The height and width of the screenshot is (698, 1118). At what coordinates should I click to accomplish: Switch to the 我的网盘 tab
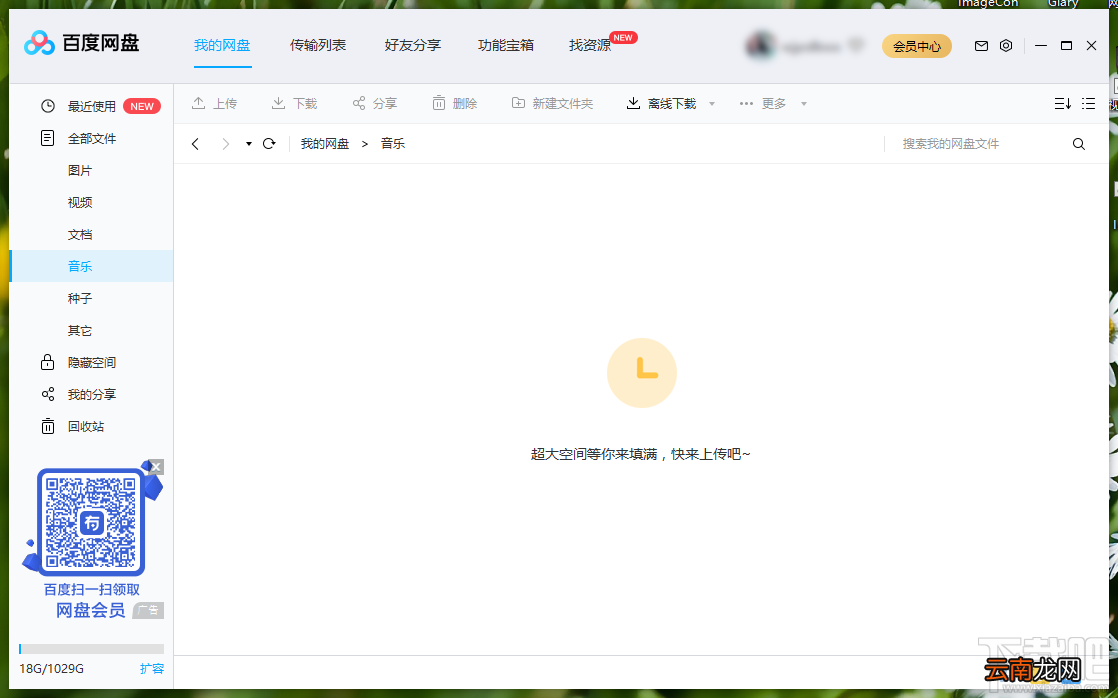coord(222,46)
